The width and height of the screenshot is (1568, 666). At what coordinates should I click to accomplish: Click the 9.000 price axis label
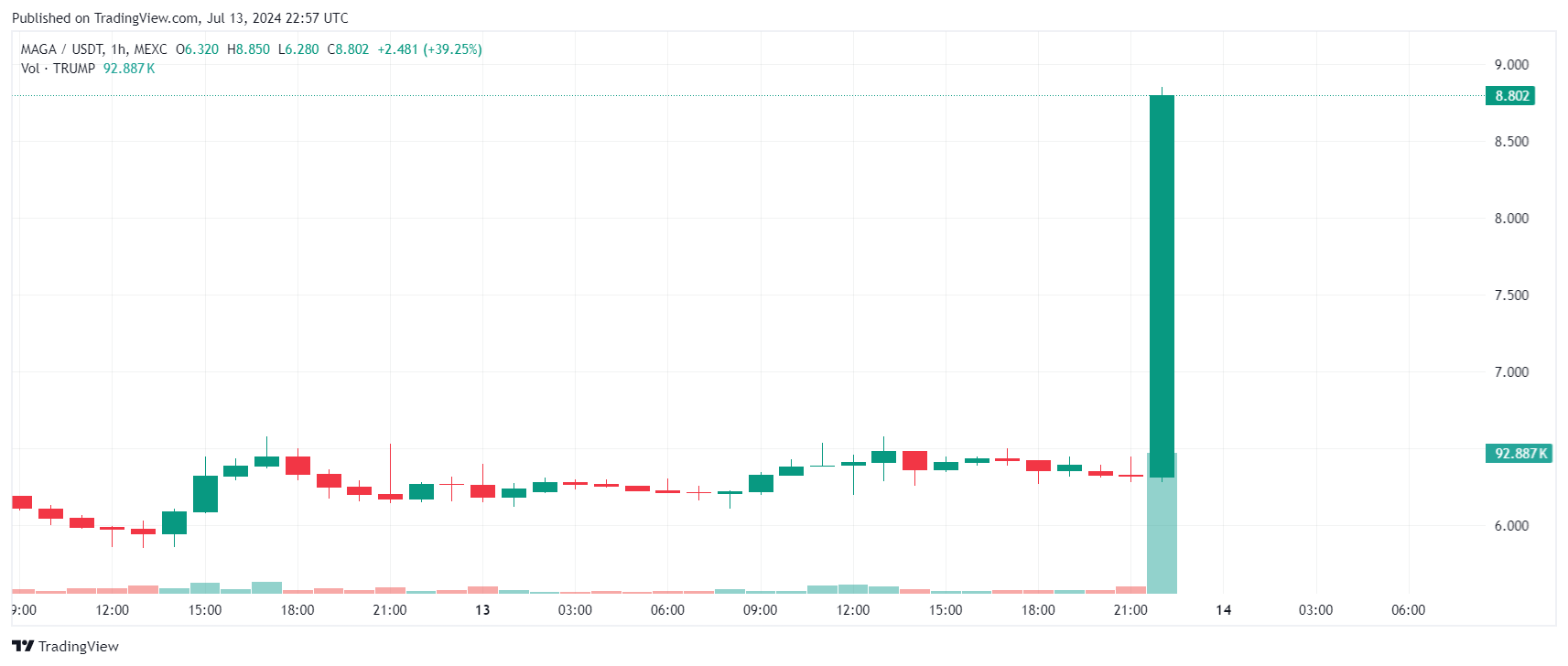point(1511,65)
